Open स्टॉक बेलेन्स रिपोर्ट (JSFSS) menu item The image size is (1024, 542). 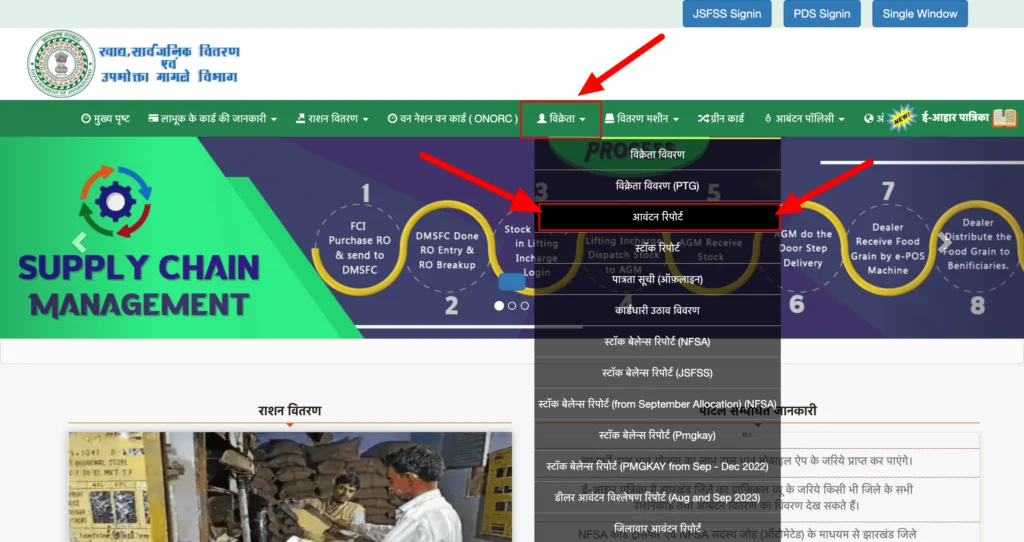pyautogui.click(x=657, y=372)
